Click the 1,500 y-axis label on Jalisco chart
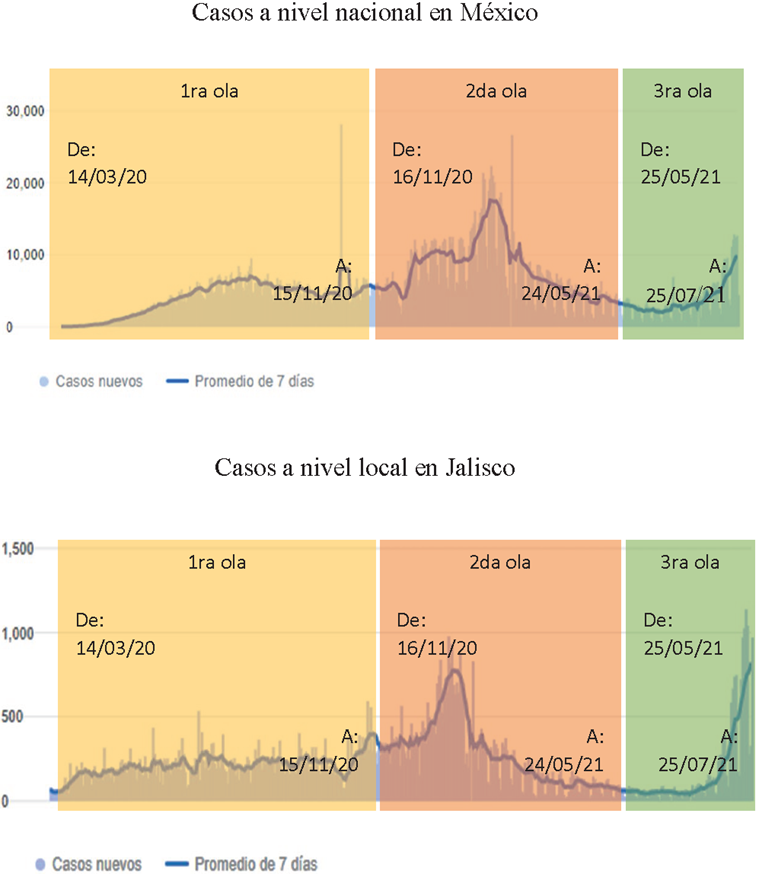This screenshot has height=874, width=759. click(x=20, y=549)
